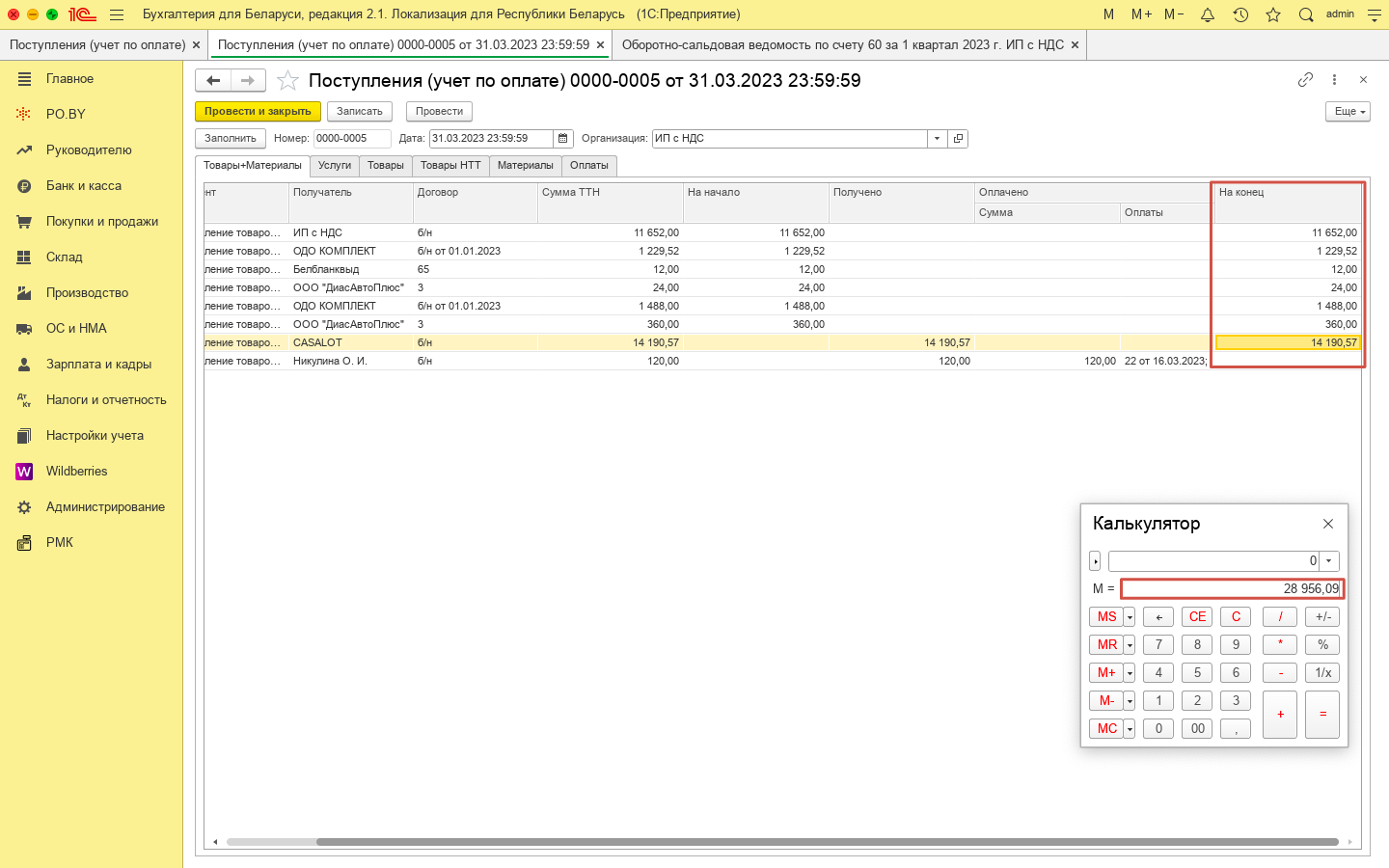Image resolution: width=1389 pixels, height=868 pixels.
Task: Open the MS memory dropdown arrow
Action: pos(1130,617)
